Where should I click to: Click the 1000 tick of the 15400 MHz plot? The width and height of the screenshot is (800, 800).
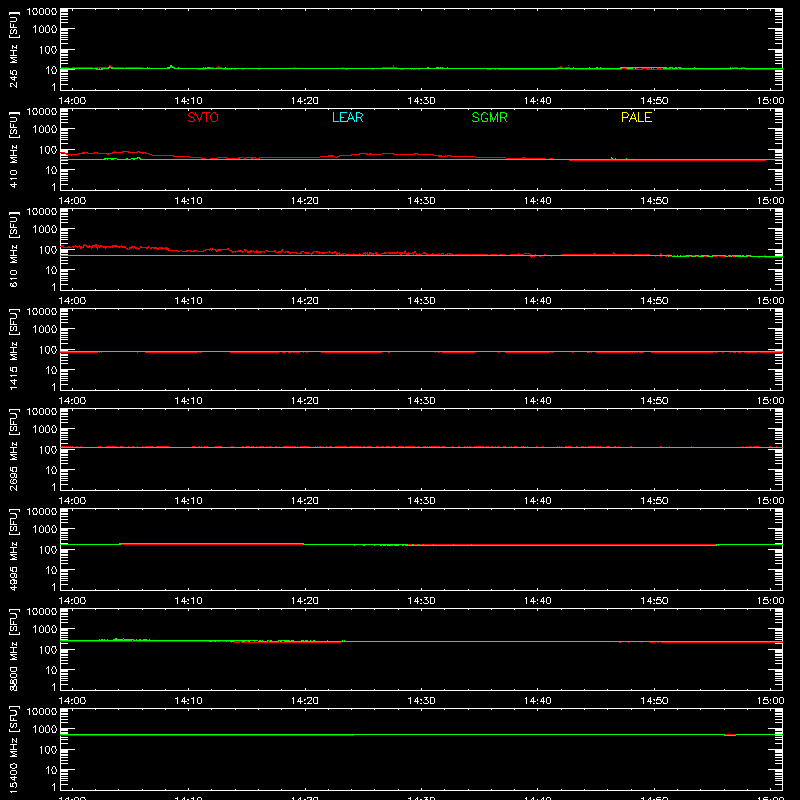pyautogui.click(x=45, y=730)
